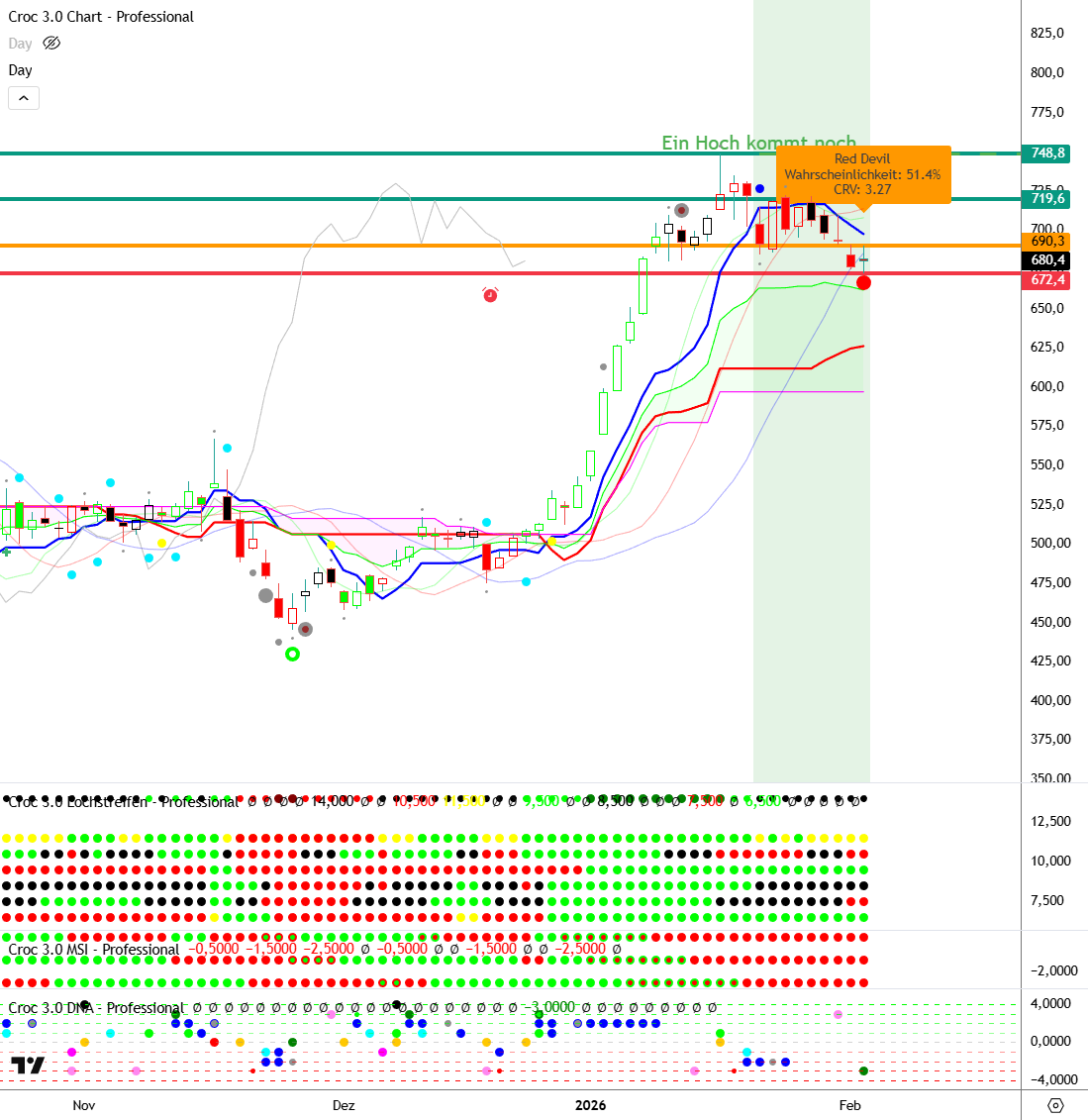Click the TradingView logo in bottom-left corner

[x=28, y=1066]
